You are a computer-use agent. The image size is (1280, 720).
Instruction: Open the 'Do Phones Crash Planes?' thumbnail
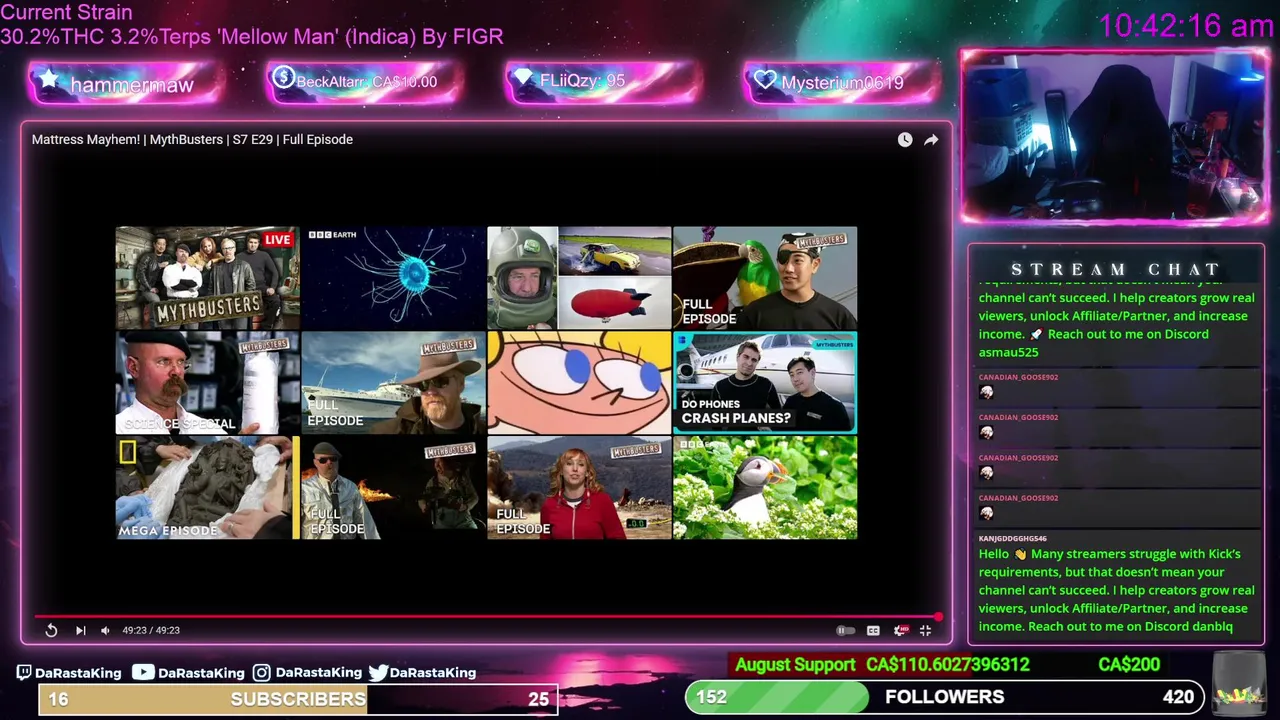click(x=765, y=383)
